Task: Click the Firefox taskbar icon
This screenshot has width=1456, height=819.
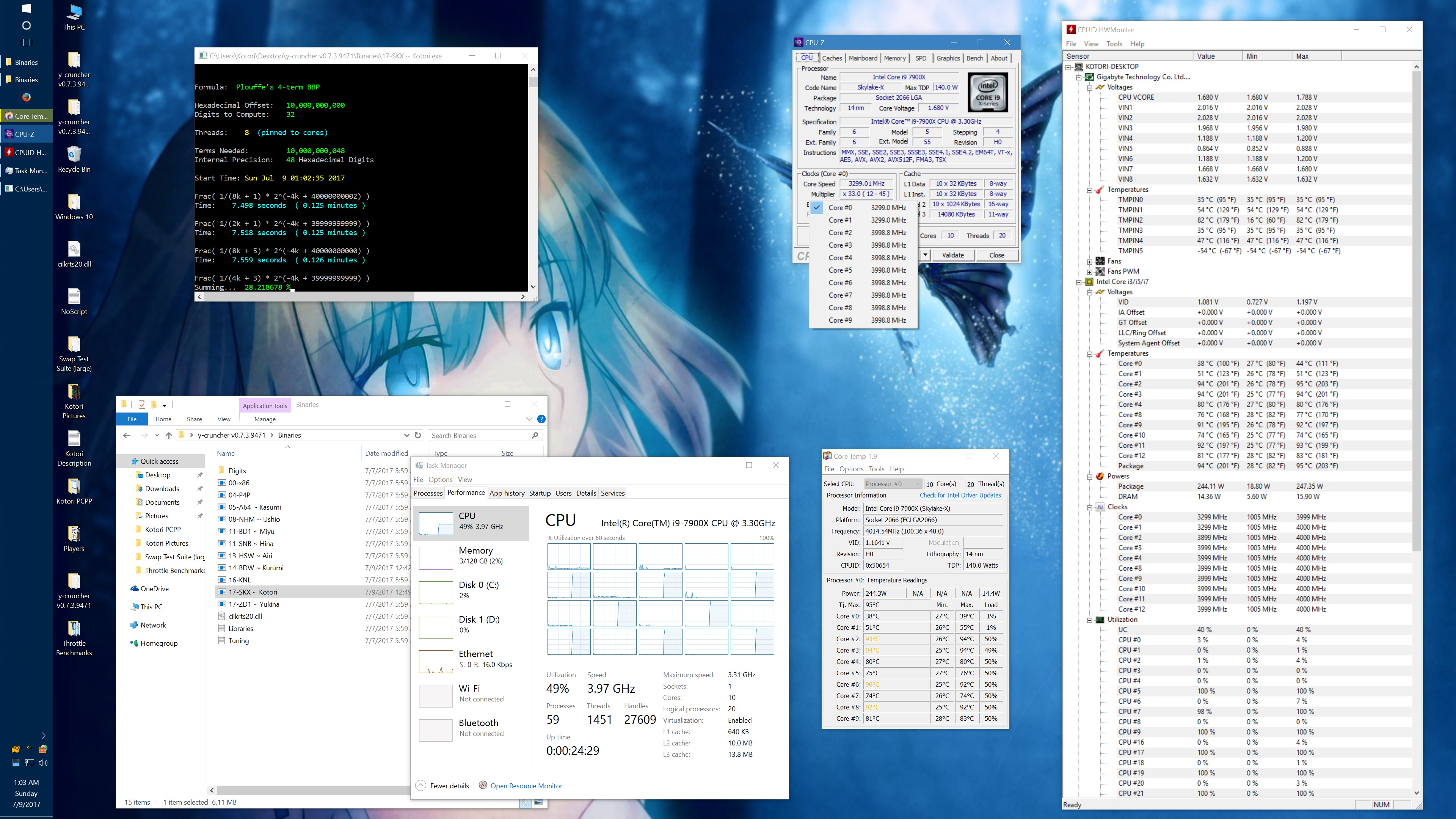Action: pyautogui.click(x=26, y=97)
